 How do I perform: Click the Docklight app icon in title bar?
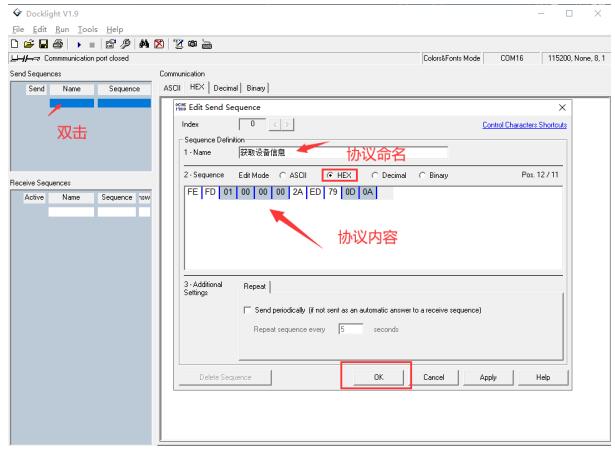click(x=17, y=13)
